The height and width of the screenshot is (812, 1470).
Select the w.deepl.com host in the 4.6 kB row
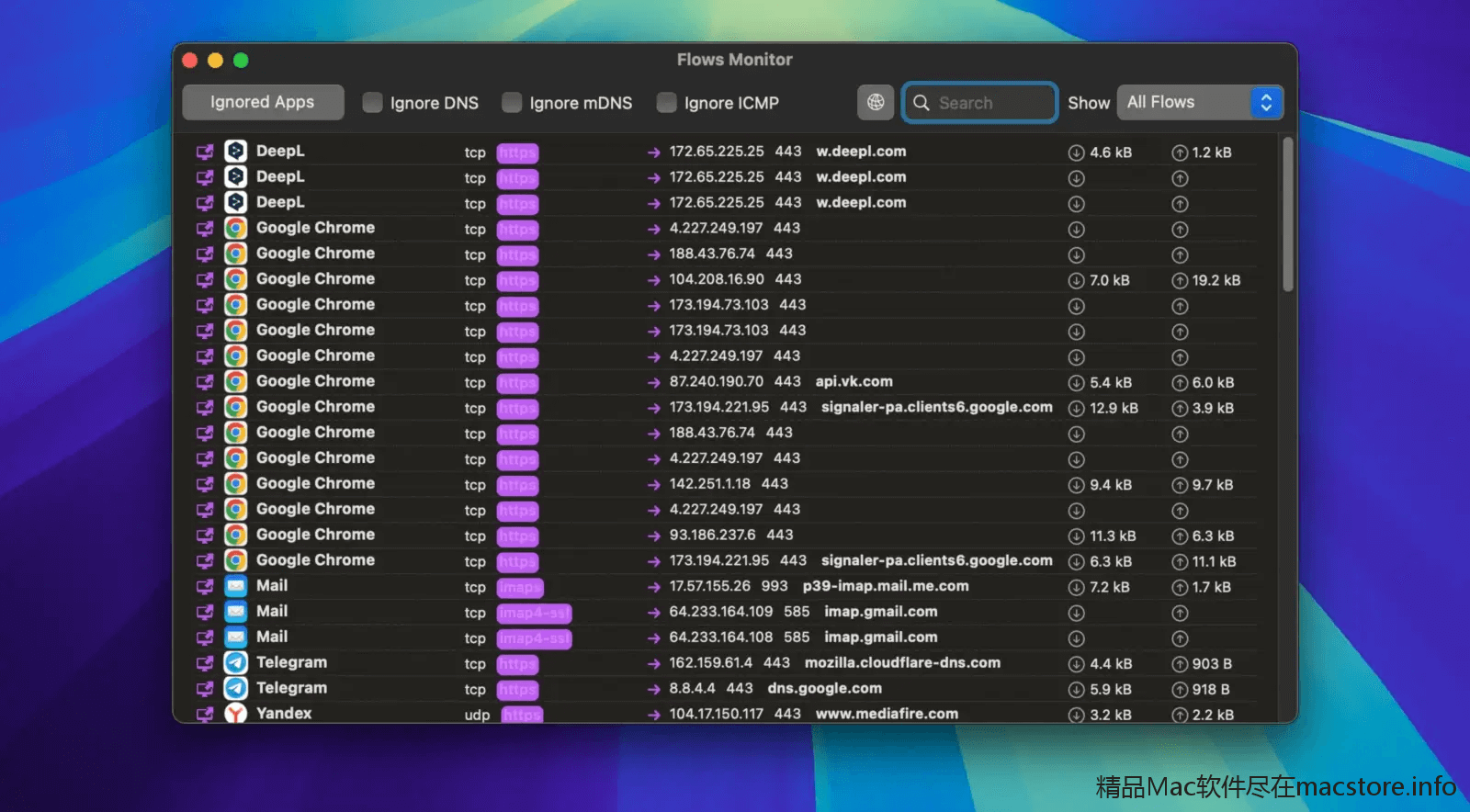(x=861, y=152)
